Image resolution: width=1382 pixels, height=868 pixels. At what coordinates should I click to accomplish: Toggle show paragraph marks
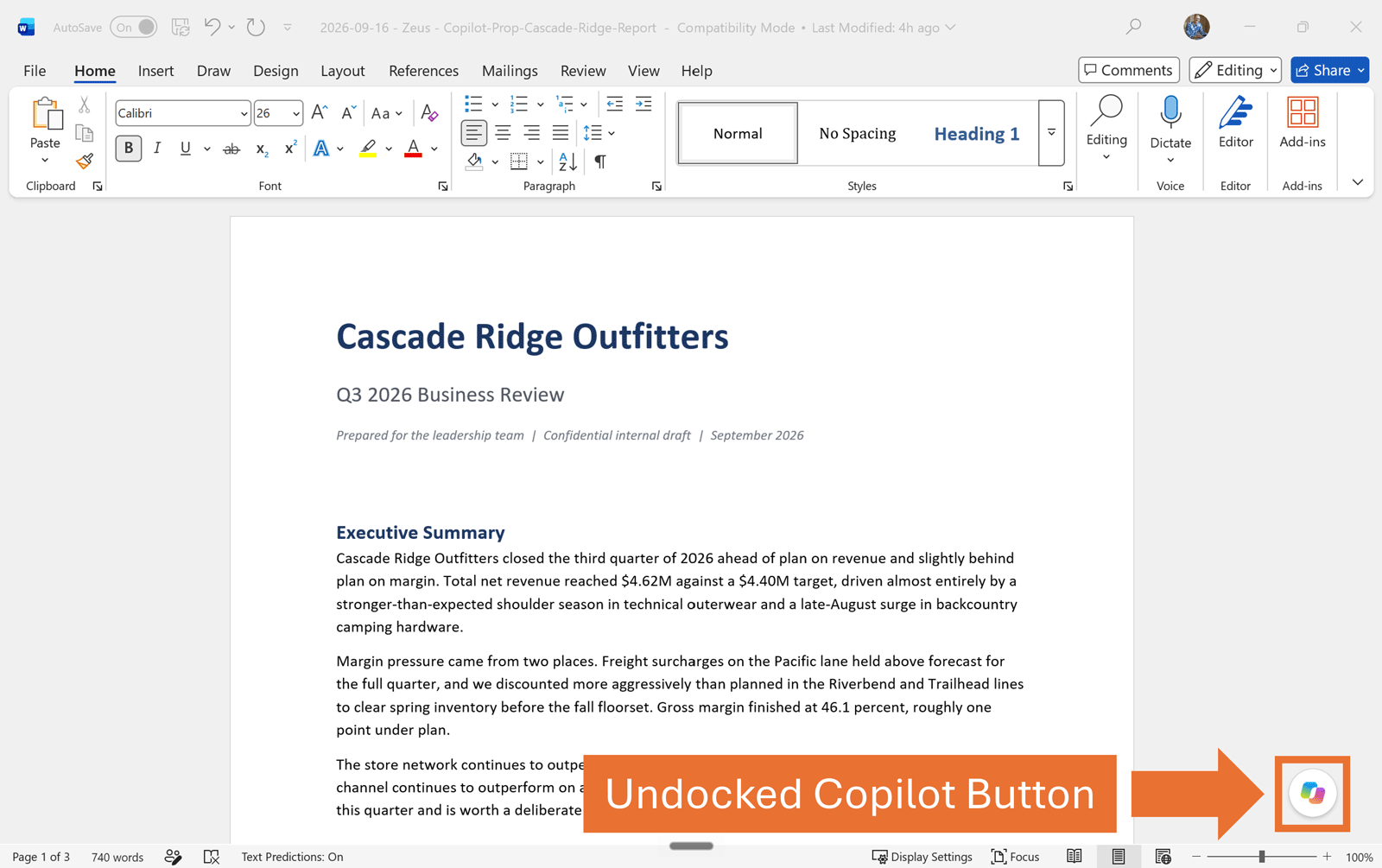pos(600,161)
